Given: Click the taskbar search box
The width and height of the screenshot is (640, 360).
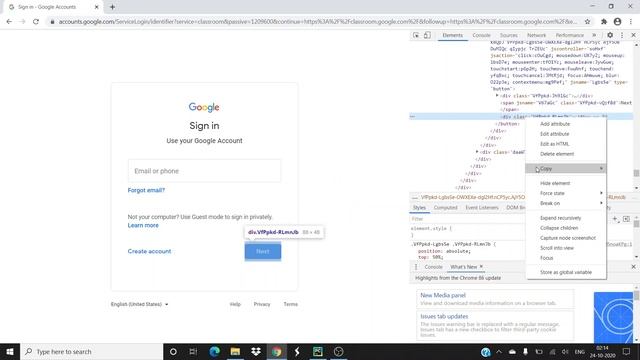Looking at the screenshot, I should click(91, 351).
